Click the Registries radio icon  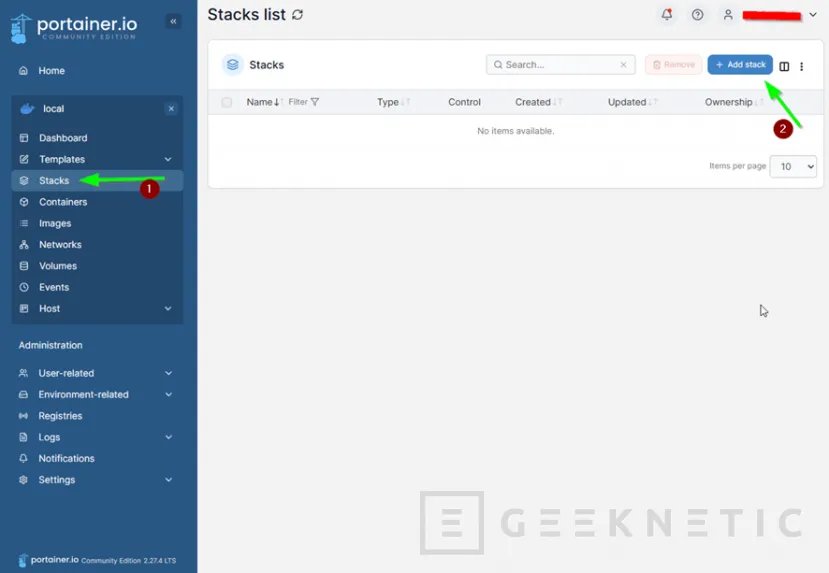(x=23, y=416)
